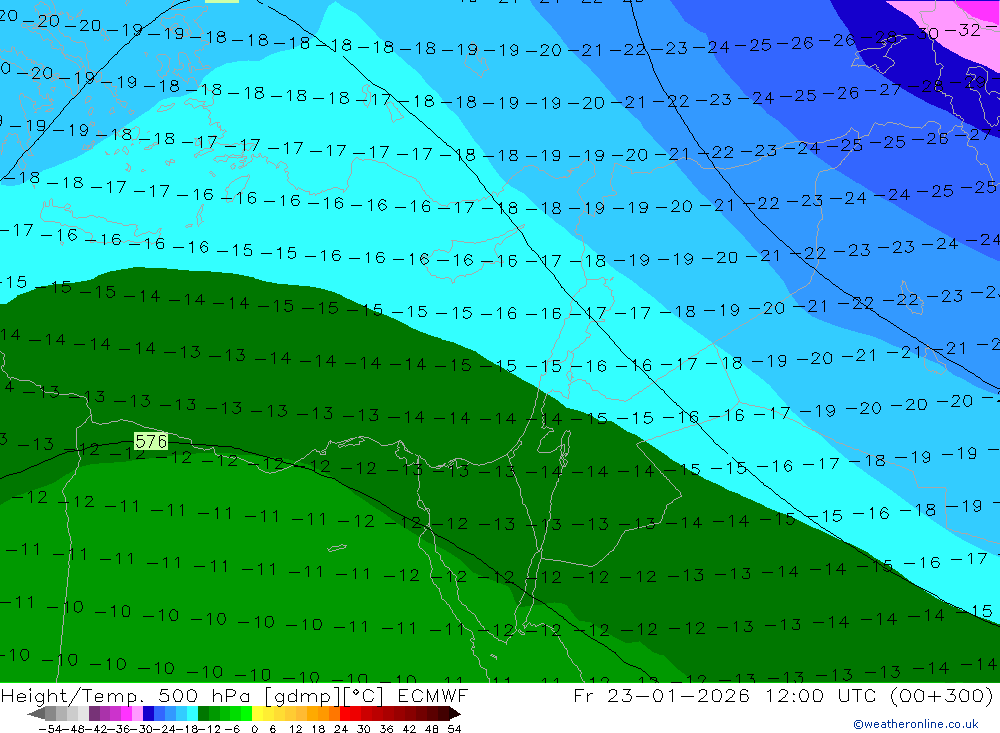Click the dark blue -30 legend swatch
This screenshot has width=1000, height=733.
tap(148, 713)
